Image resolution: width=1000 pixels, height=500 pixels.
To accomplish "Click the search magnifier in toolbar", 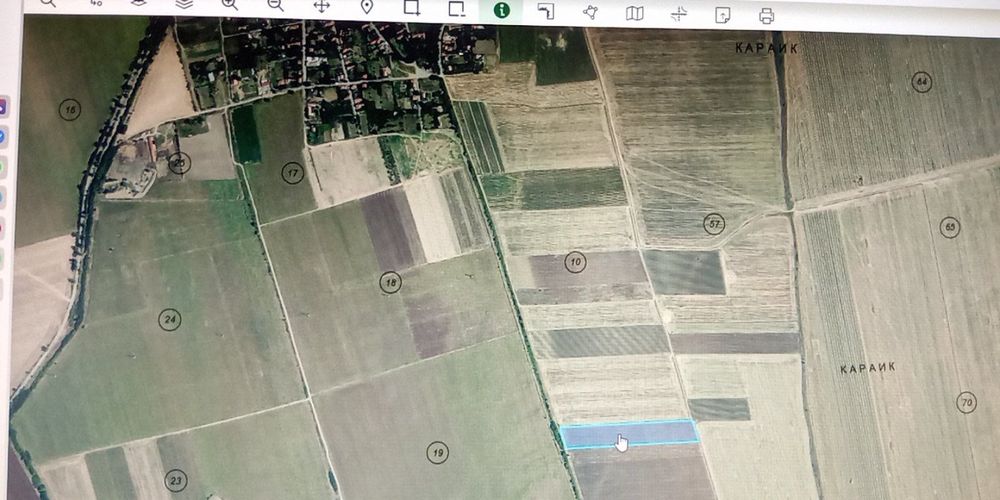I will [x=47, y=2].
